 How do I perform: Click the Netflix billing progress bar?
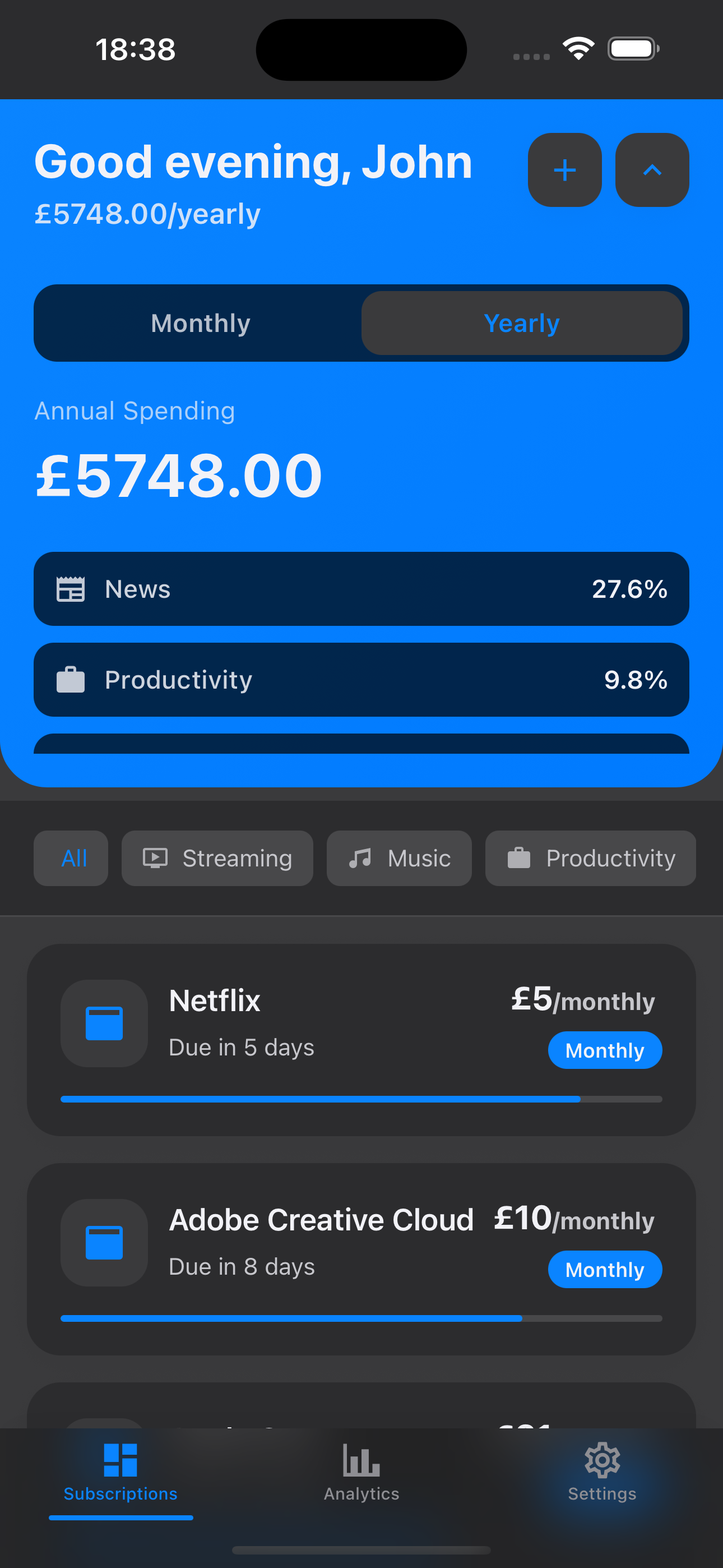(361, 1099)
